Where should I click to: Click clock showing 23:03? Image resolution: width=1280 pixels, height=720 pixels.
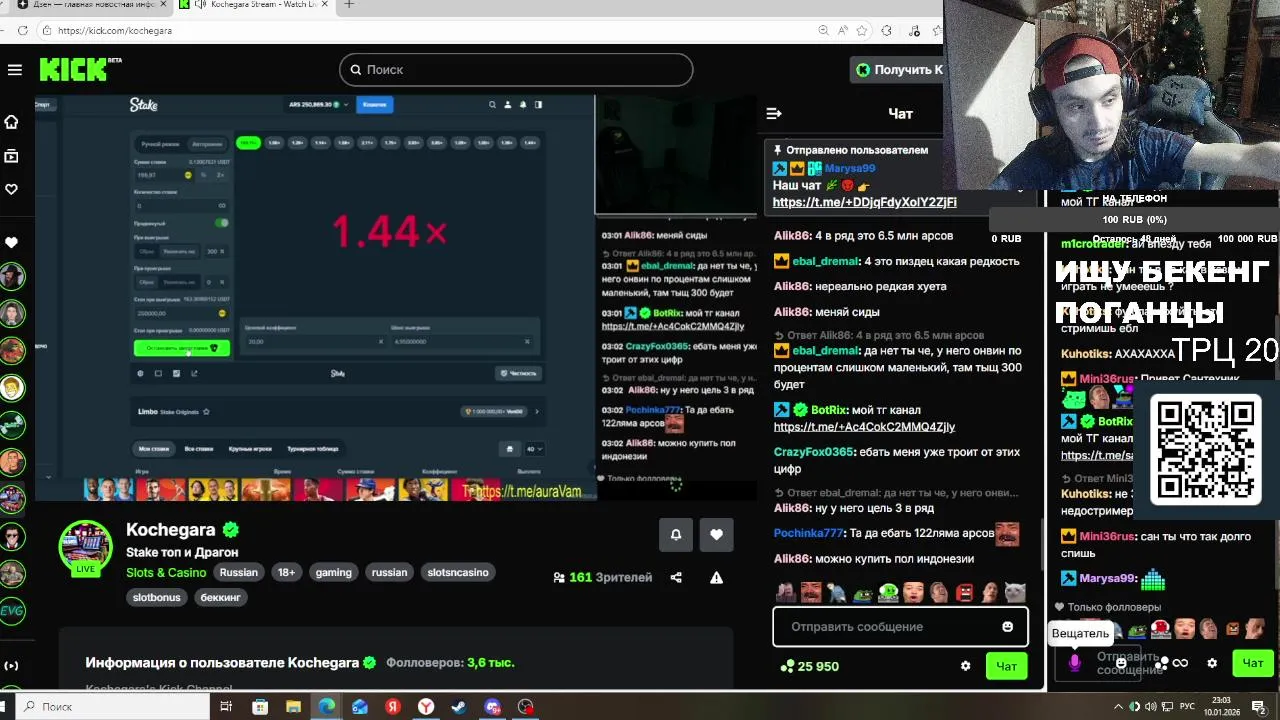coord(1220,707)
